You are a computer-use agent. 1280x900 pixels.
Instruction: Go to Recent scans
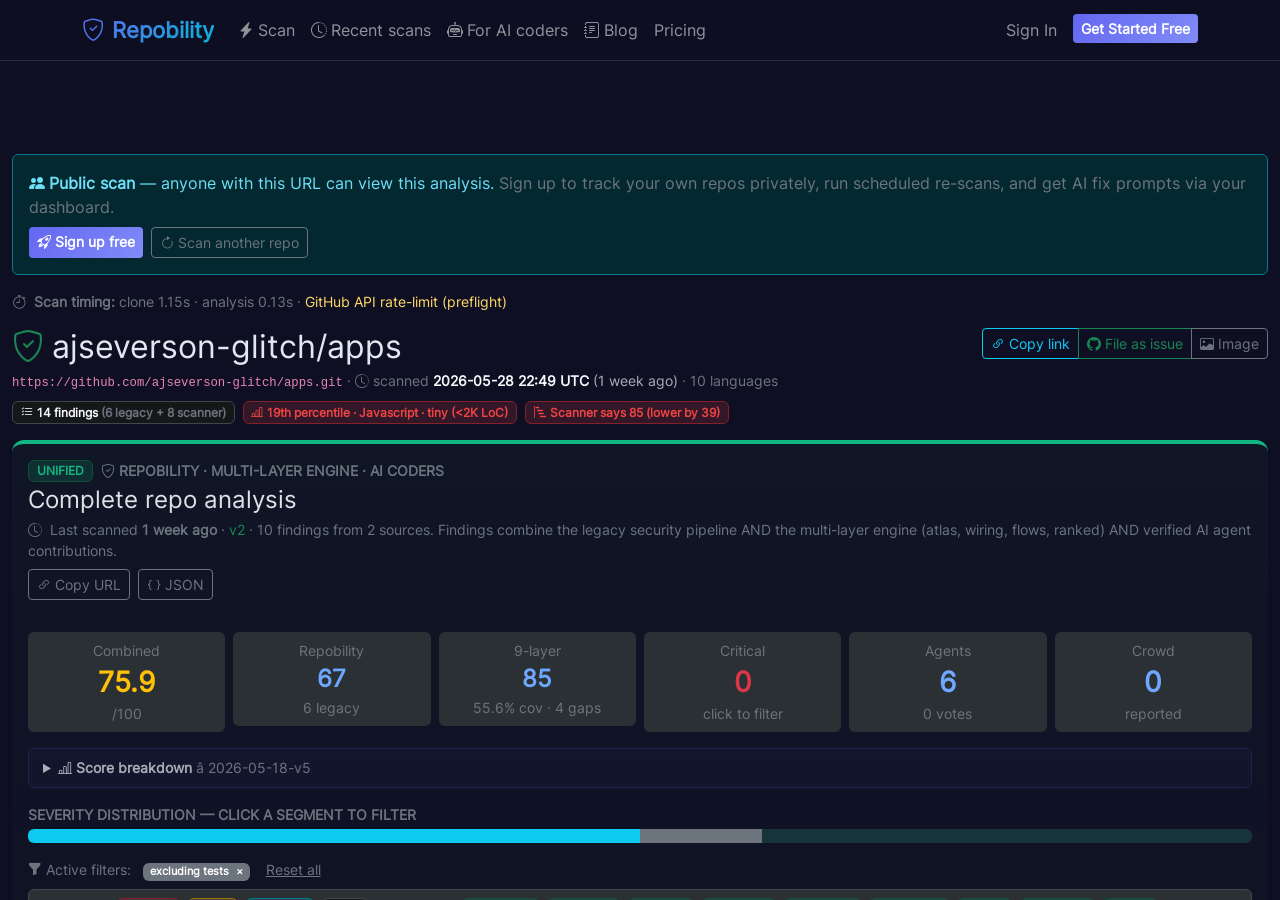click(x=371, y=30)
